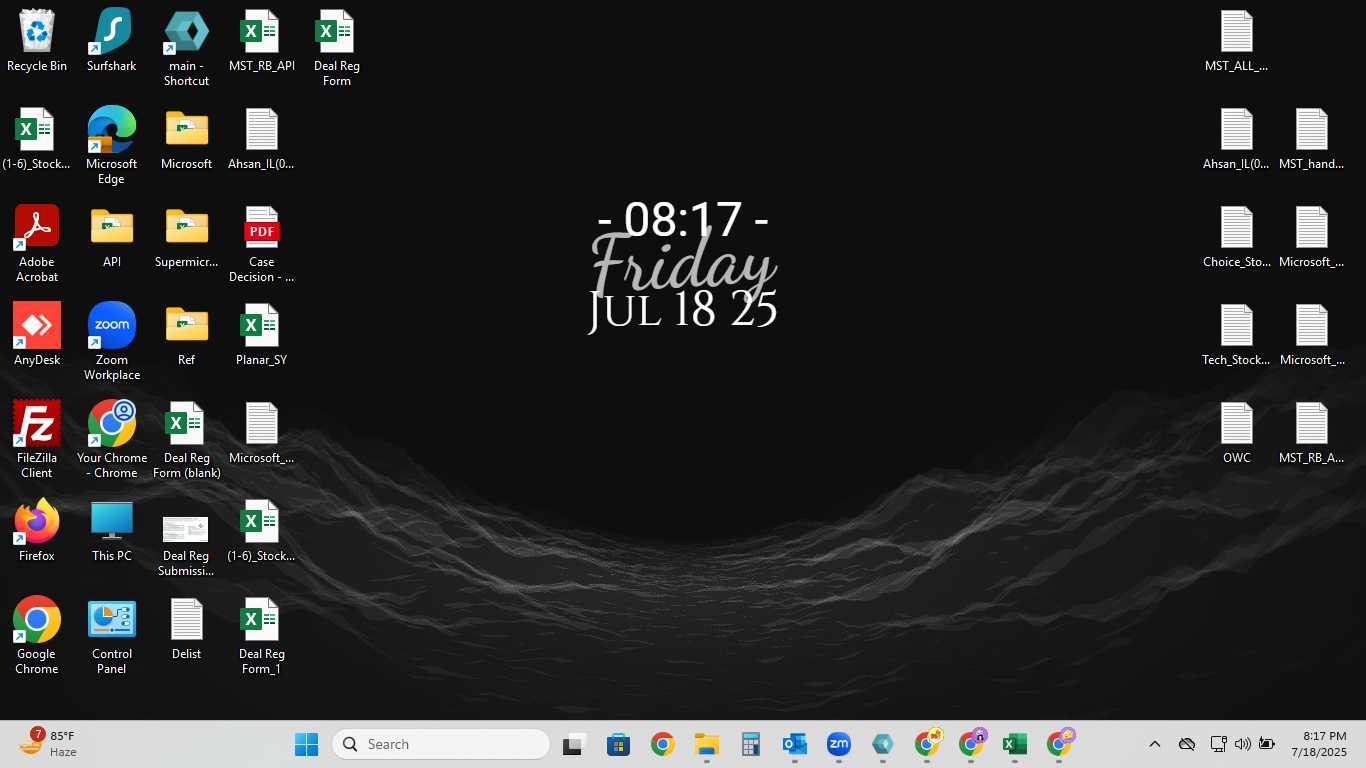Click the OneDrive cloud tray icon

click(1187, 744)
